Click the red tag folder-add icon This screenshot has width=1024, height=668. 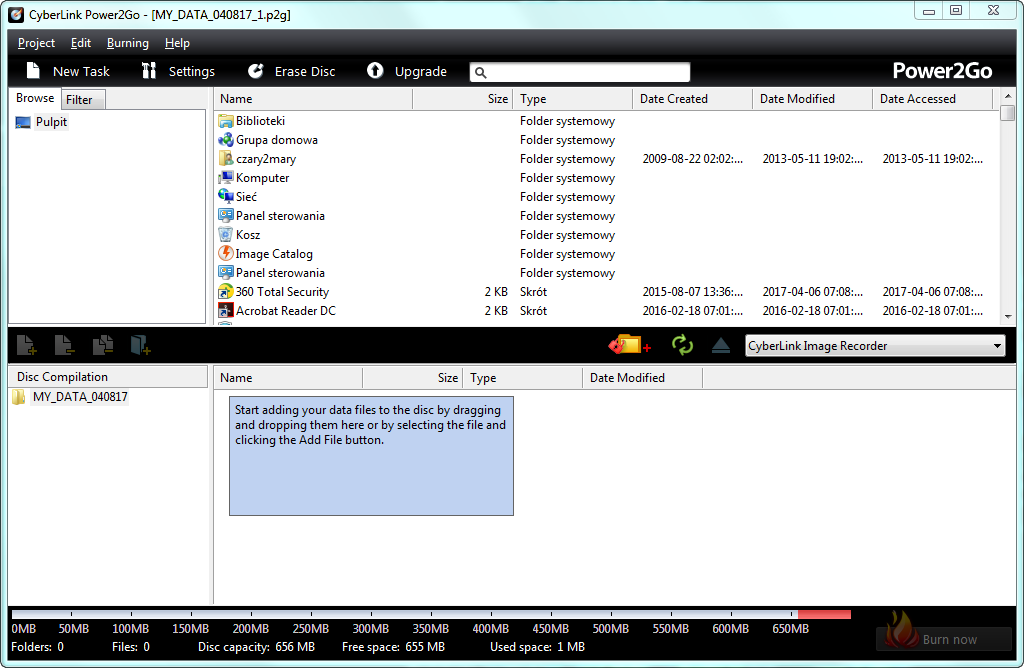pyautogui.click(x=630, y=344)
